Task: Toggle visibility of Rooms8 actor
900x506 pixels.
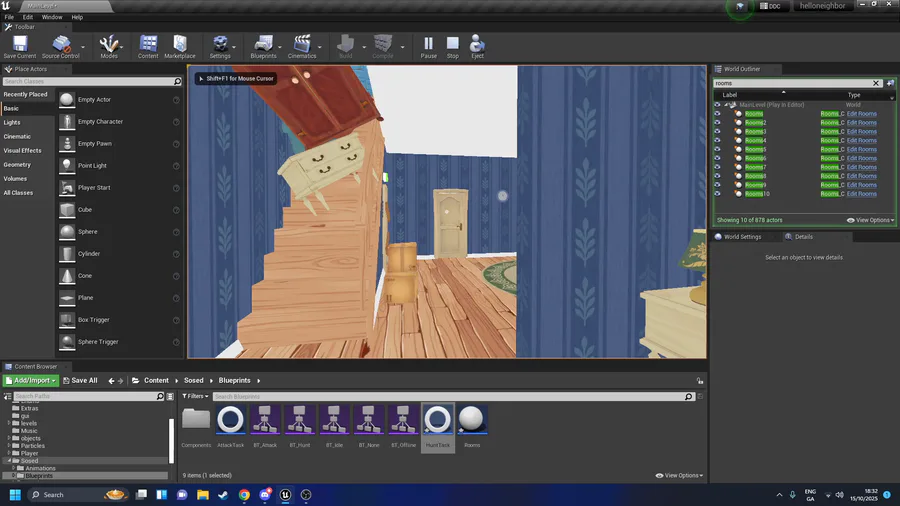Action: point(717,176)
